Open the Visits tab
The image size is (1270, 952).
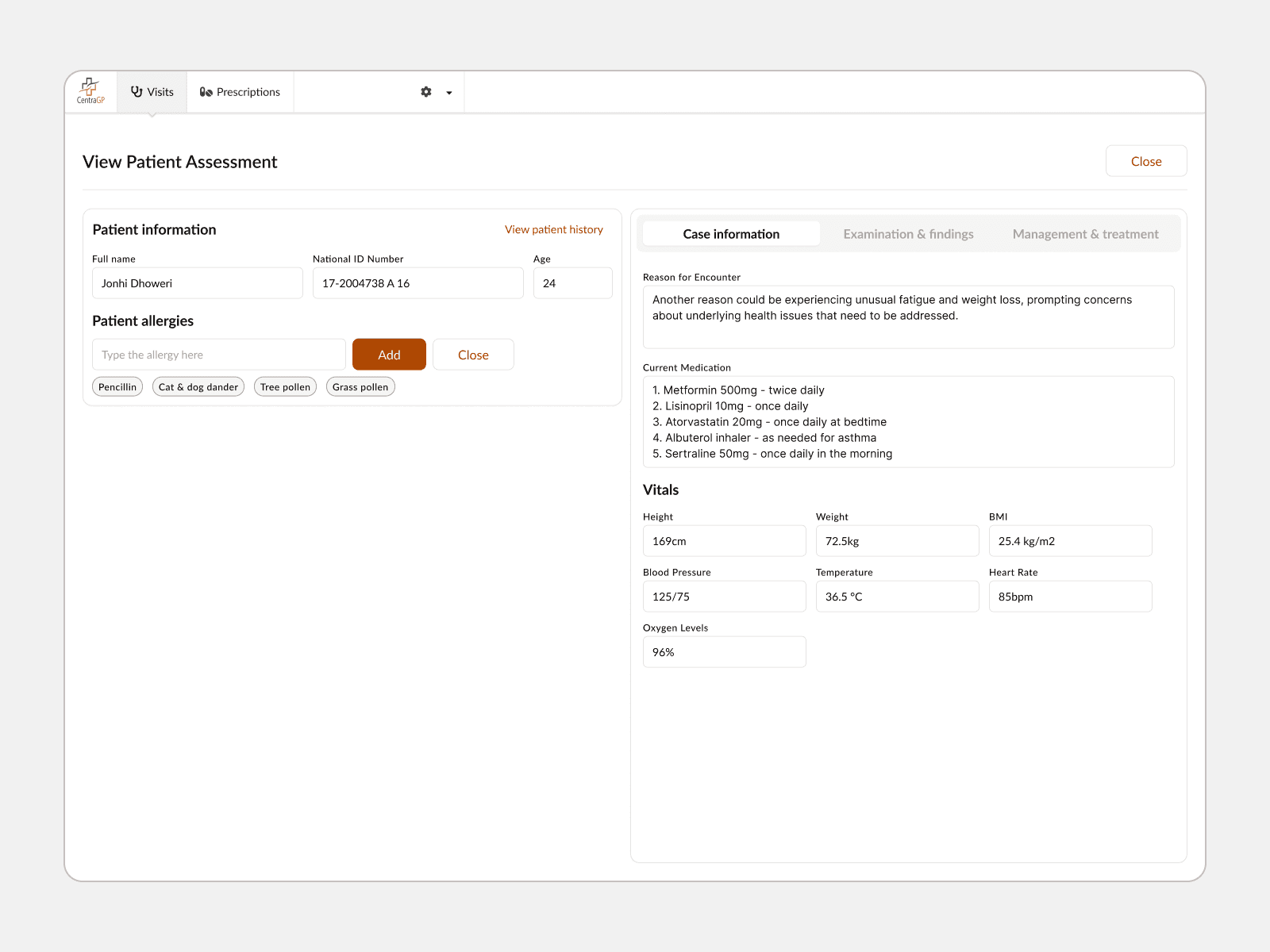tap(152, 91)
